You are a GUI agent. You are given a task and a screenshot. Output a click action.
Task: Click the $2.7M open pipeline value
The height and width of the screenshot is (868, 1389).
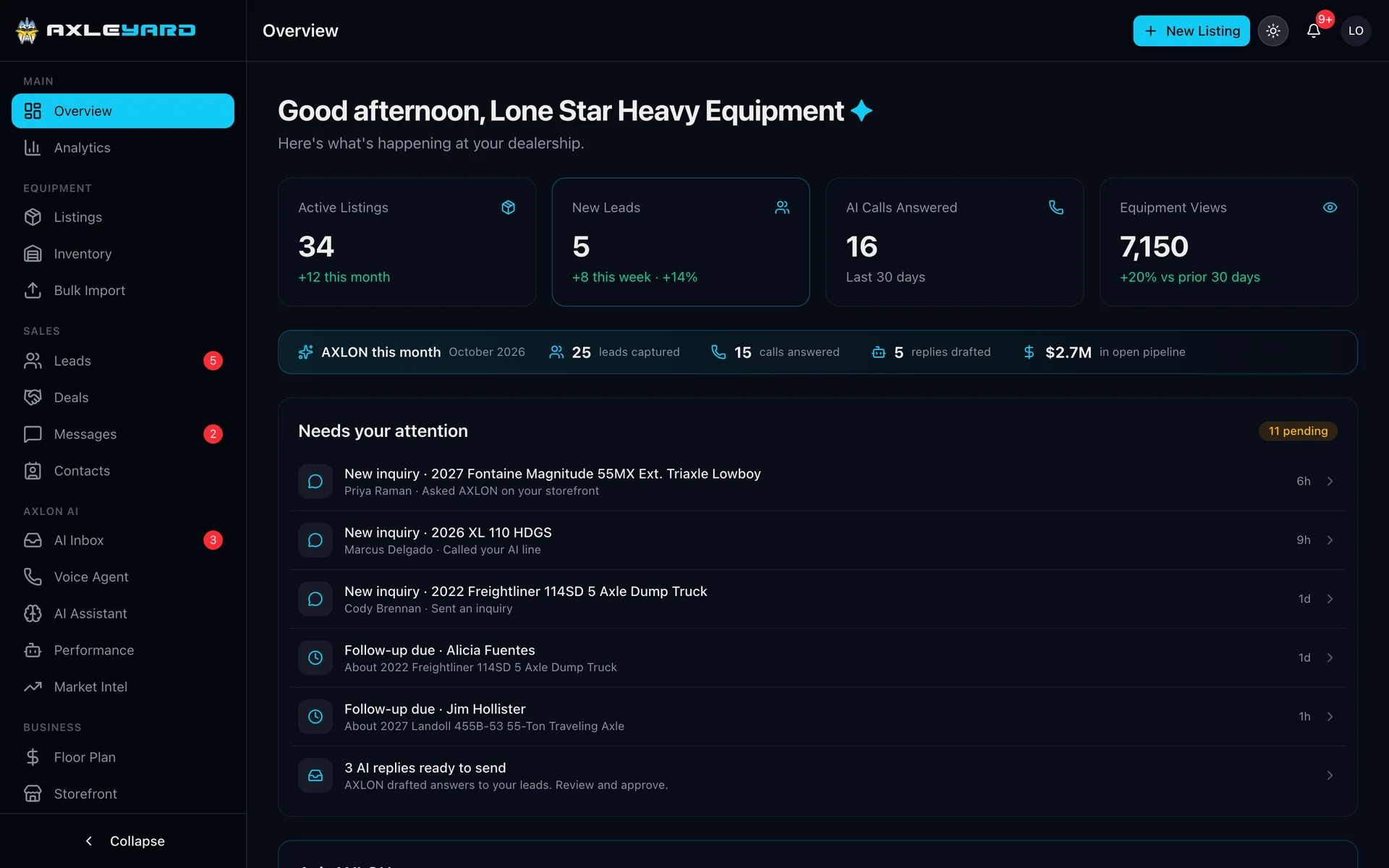(x=1068, y=352)
